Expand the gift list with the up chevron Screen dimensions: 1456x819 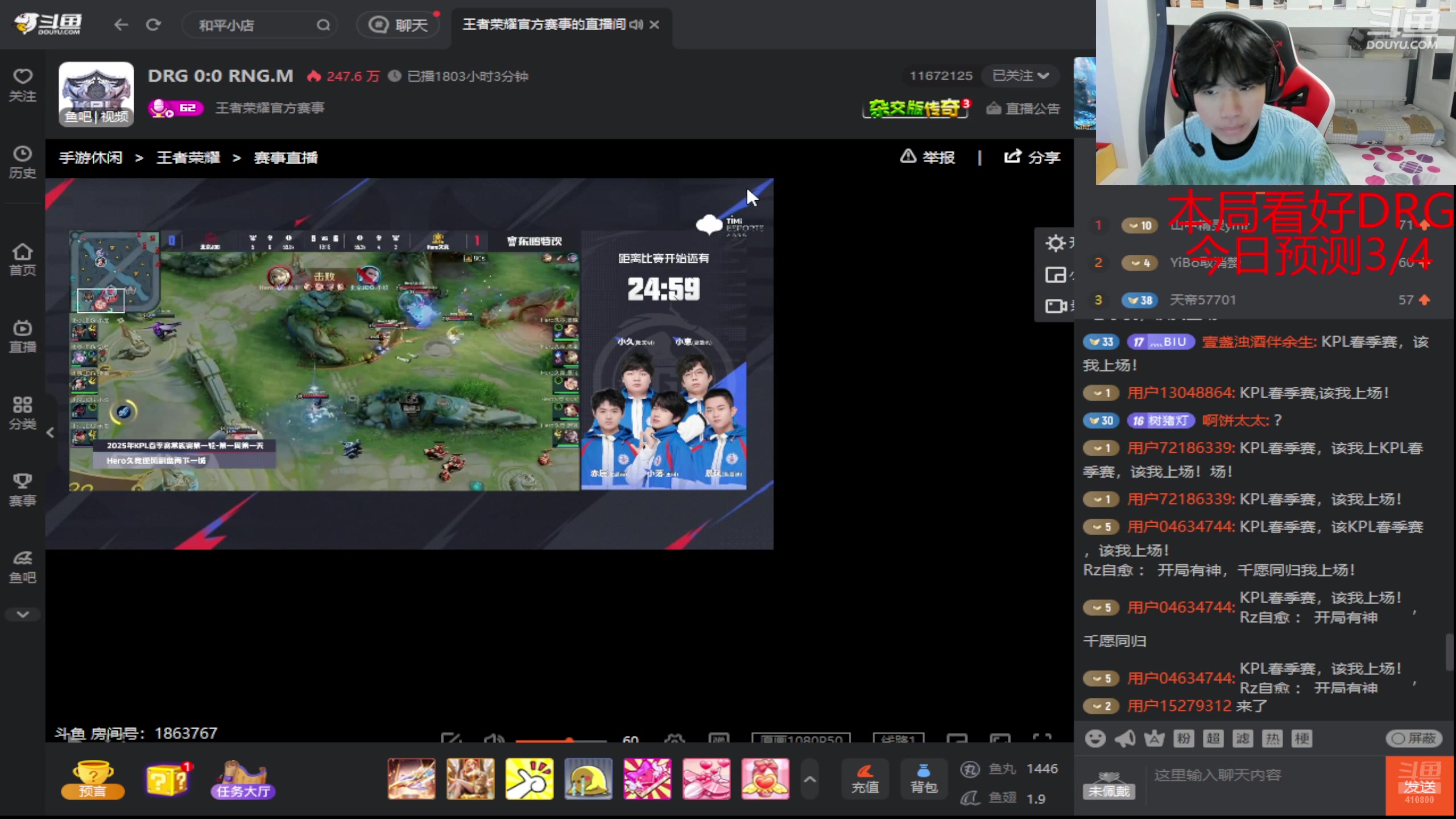click(x=810, y=779)
